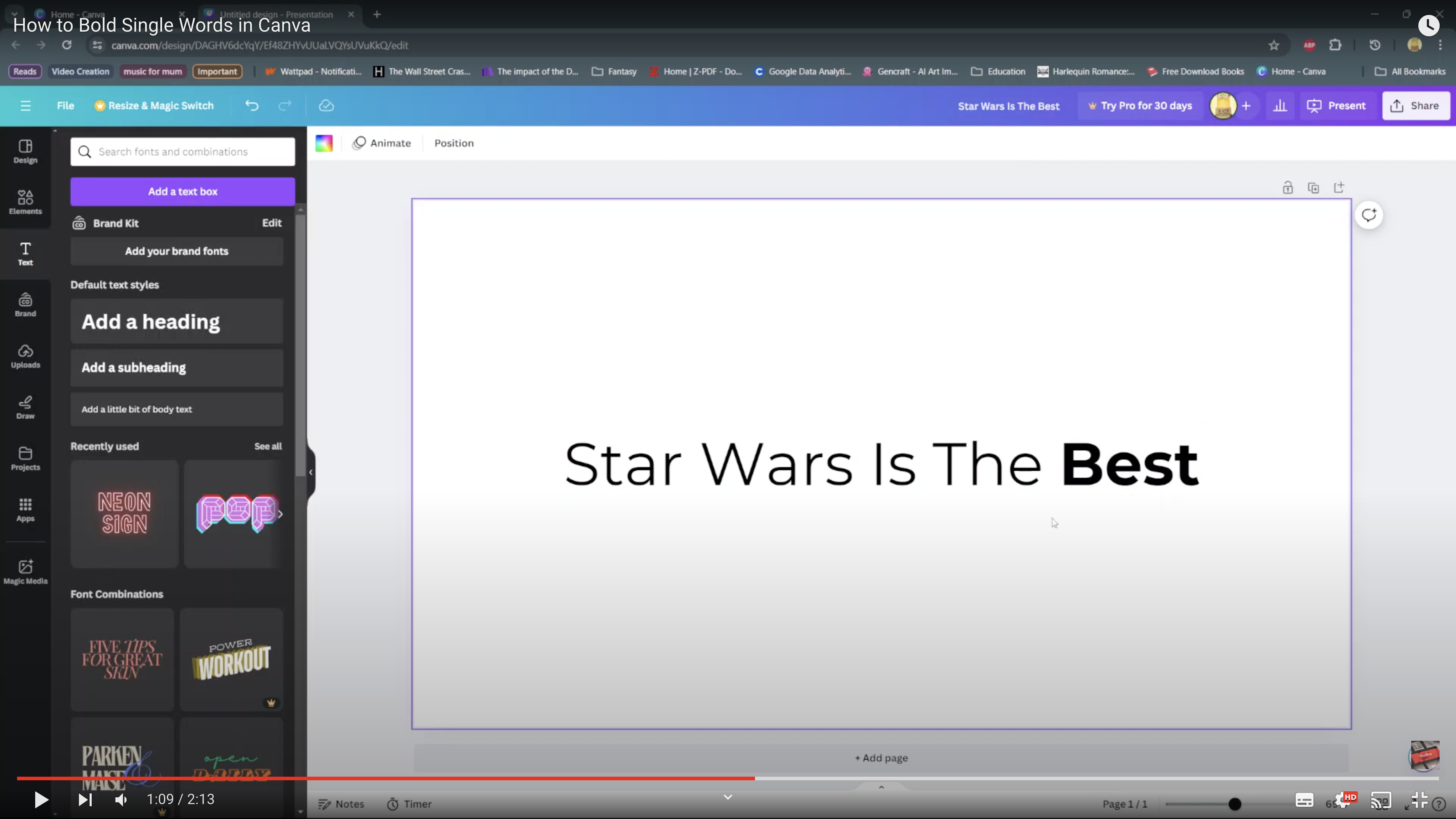Click the add page icon above canvas

click(x=1339, y=188)
